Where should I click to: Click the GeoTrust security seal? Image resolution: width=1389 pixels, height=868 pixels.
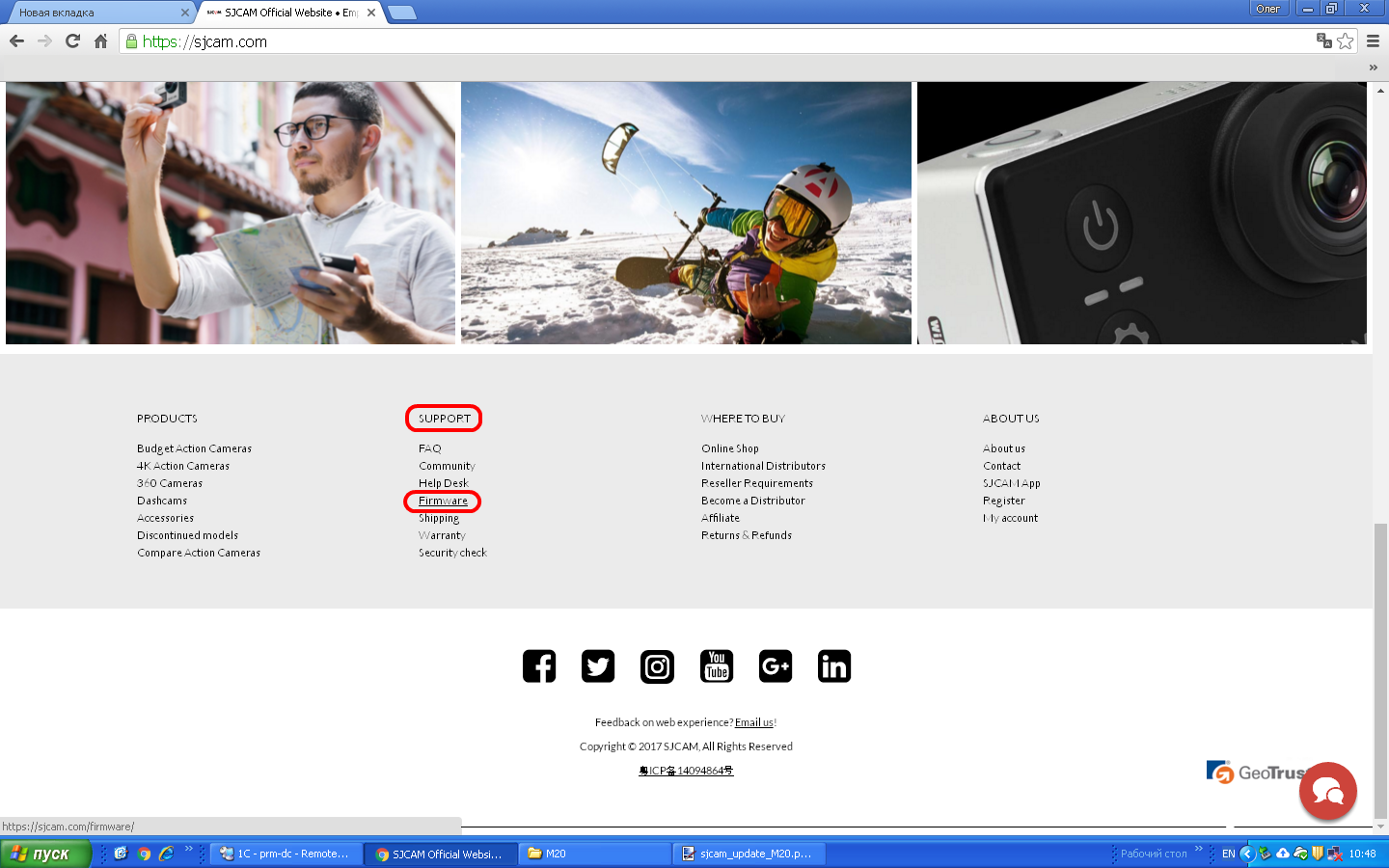[1252, 773]
